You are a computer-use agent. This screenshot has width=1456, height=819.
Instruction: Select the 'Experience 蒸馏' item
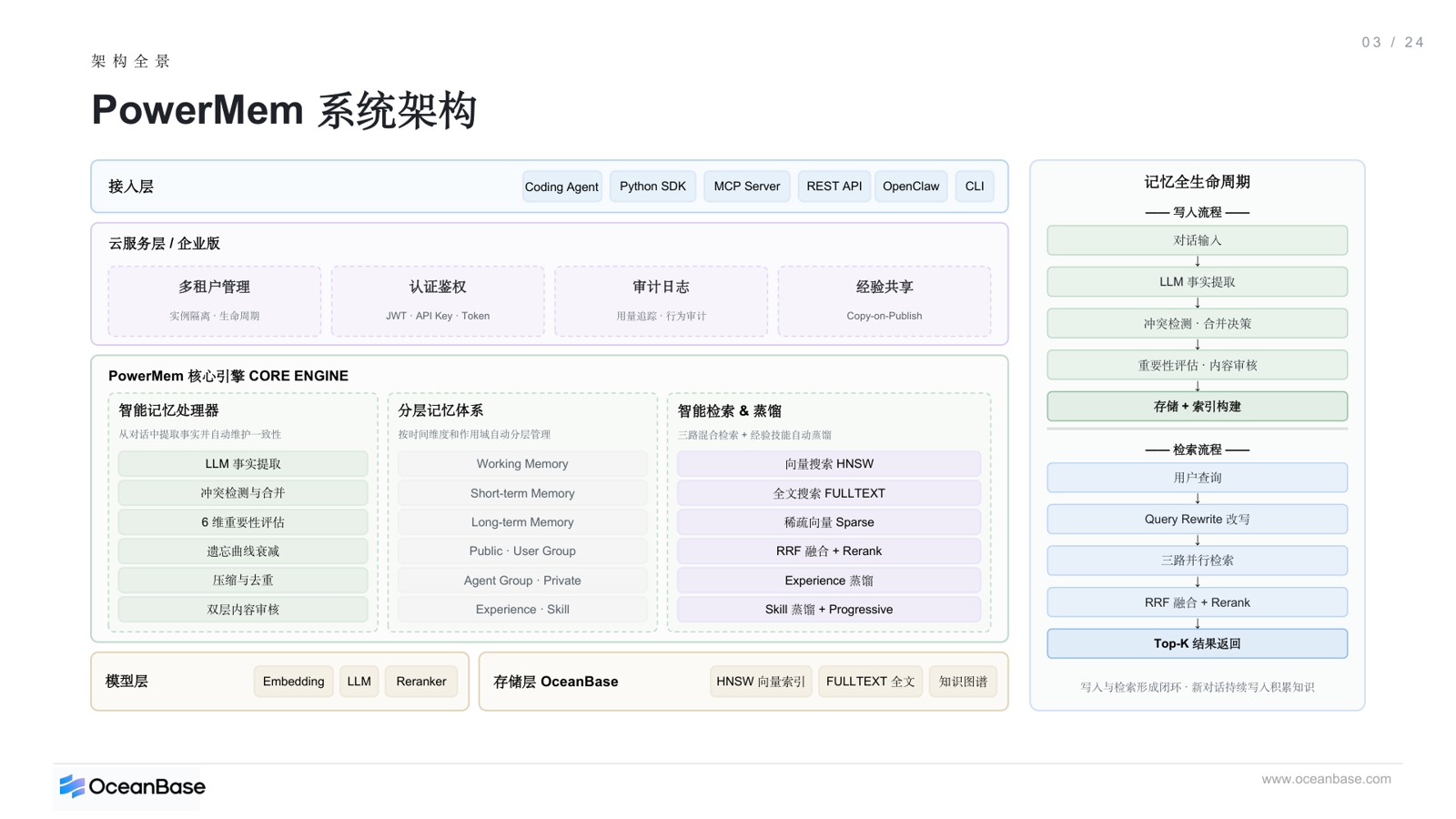(829, 581)
